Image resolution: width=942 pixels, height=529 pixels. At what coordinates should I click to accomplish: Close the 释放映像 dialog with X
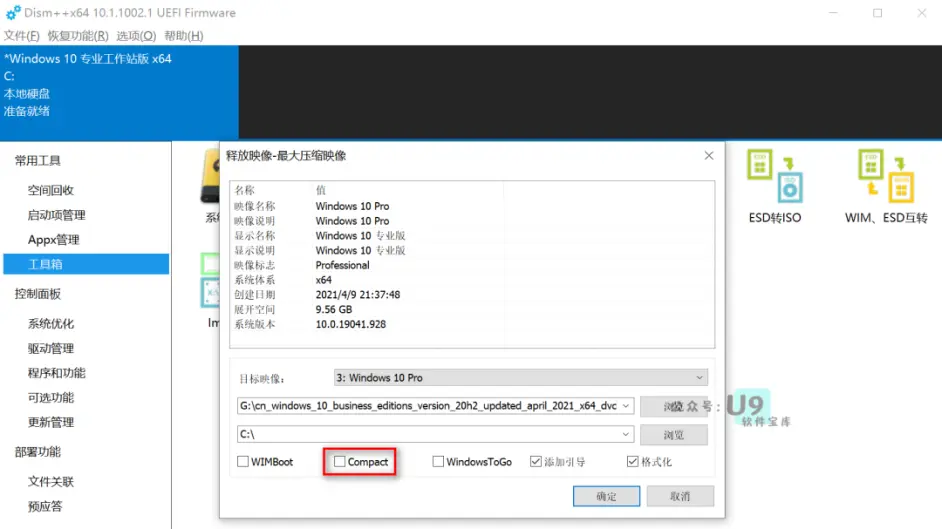[x=709, y=156]
